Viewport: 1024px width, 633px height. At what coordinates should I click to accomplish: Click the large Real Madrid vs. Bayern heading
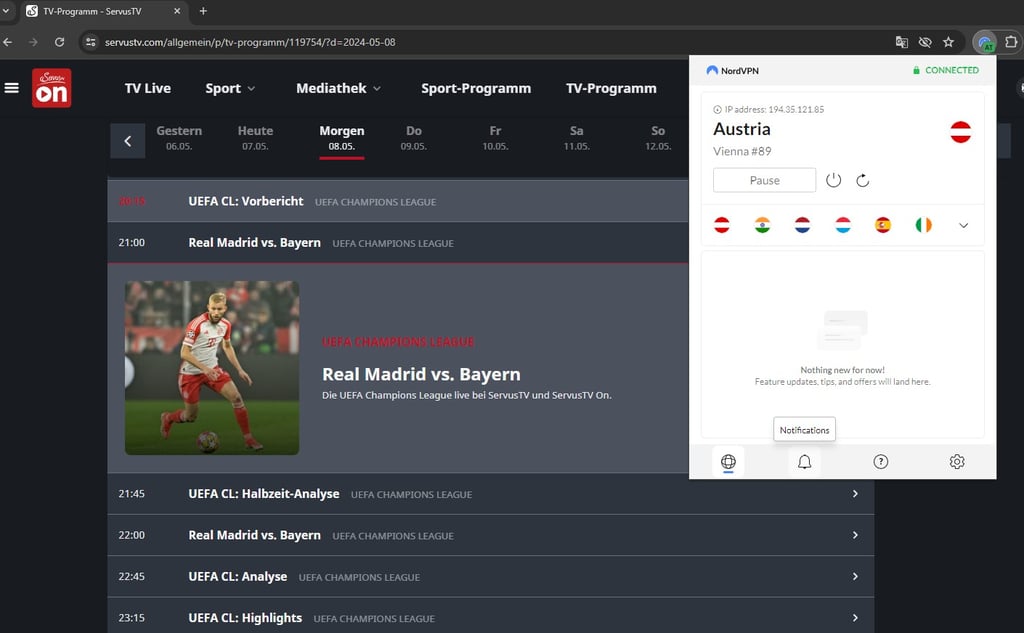pos(421,374)
